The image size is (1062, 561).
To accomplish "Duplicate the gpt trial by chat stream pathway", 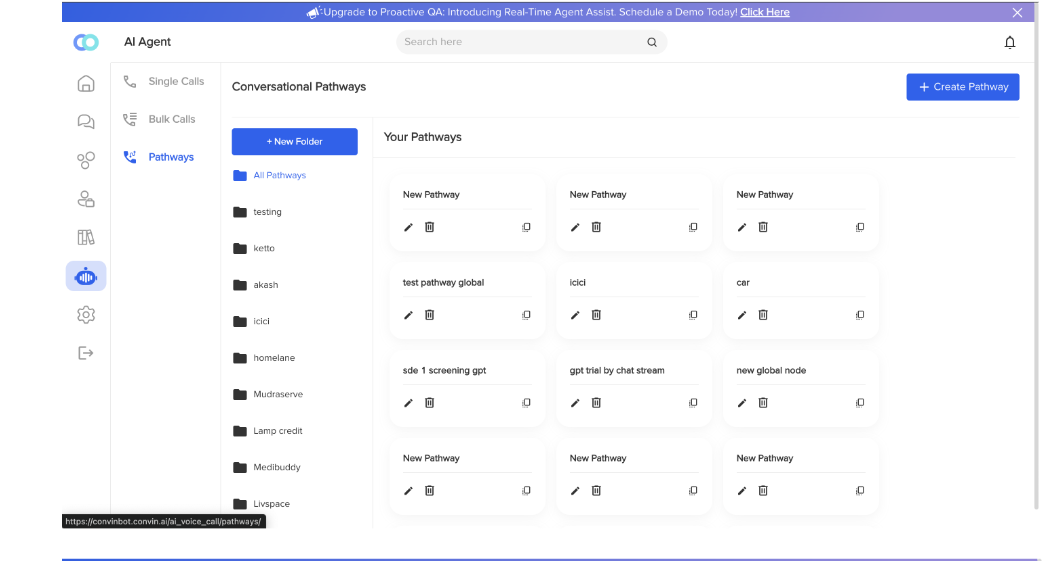I will tap(693, 403).
